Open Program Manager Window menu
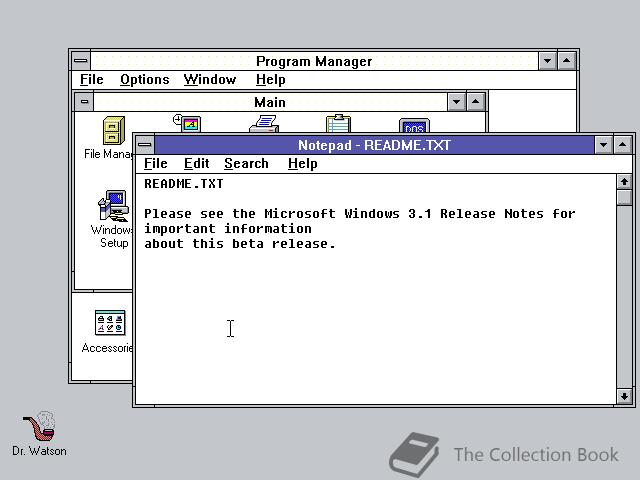This screenshot has width=640, height=480. pos(210,80)
